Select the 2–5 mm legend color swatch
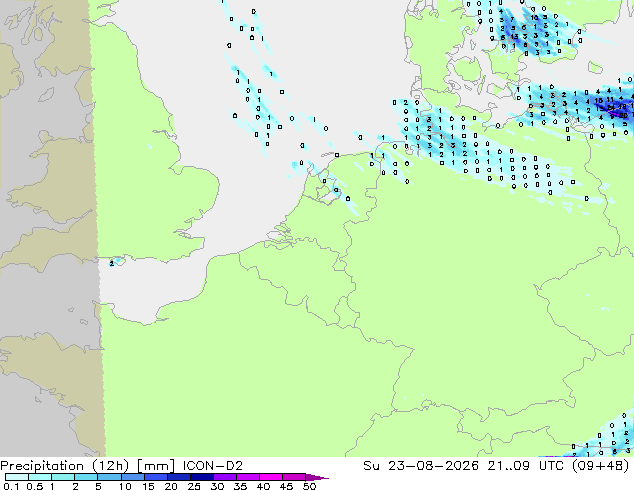634x490 pixels. pyautogui.click(x=86, y=477)
